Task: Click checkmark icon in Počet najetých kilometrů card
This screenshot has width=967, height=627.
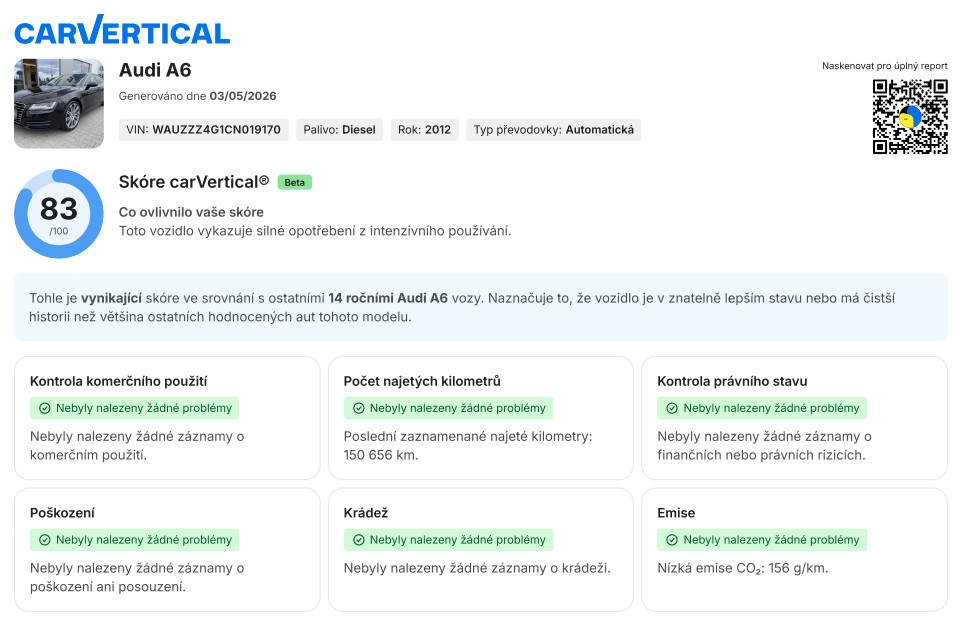Action: (358, 408)
